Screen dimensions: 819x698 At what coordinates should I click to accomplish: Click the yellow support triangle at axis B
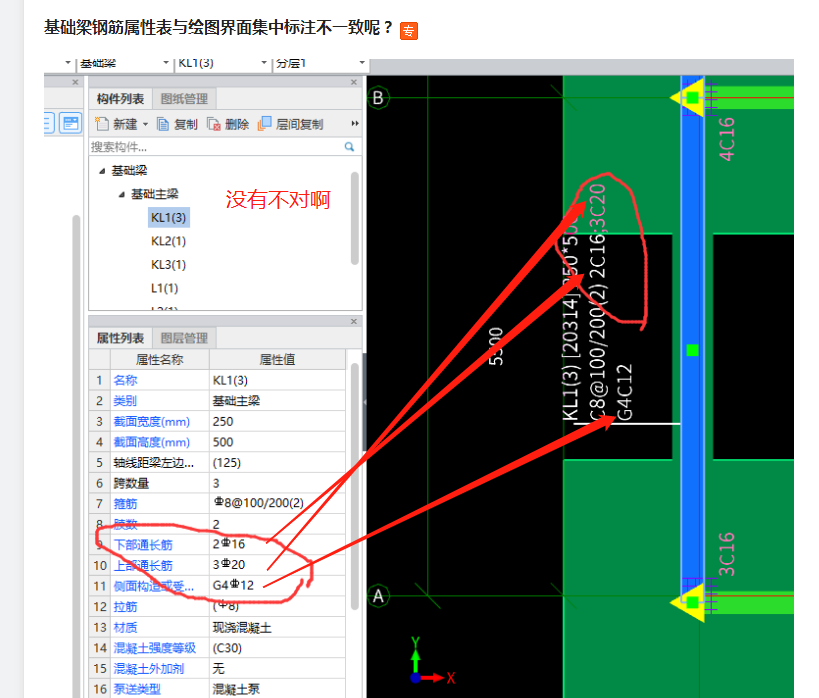click(687, 98)
